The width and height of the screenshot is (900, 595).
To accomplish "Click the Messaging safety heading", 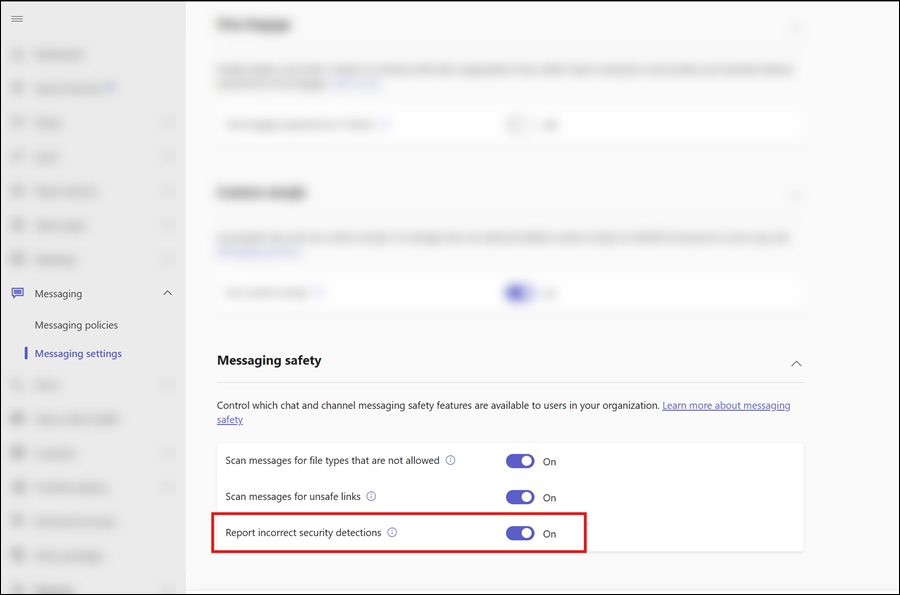I will pyautogui.click(x=269, y=360).
